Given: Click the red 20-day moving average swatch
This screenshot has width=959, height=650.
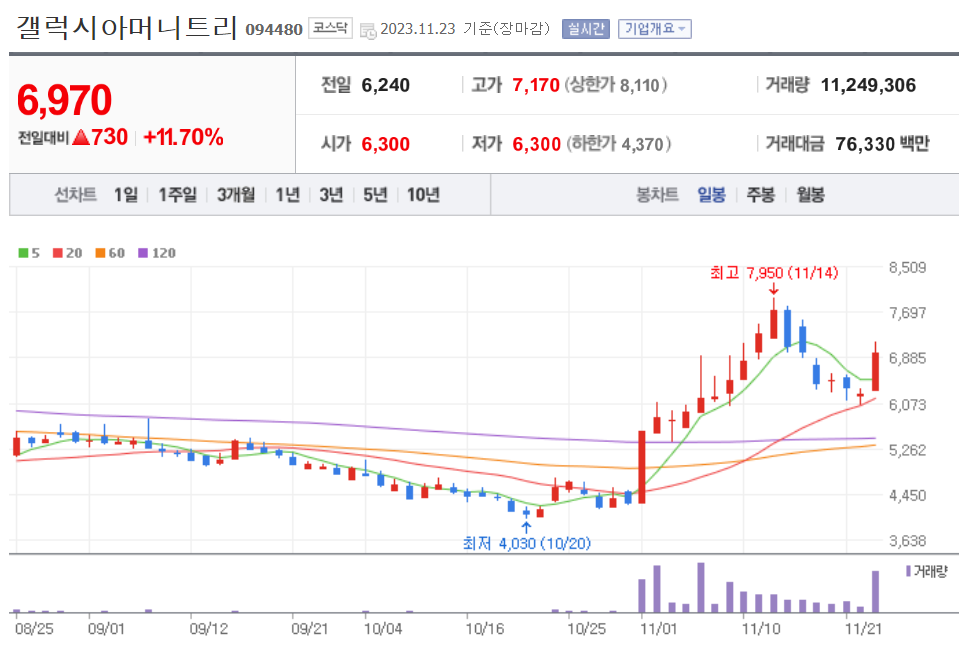Looking at the screenshot, I should pyautogui.click(x=58, y=253).
